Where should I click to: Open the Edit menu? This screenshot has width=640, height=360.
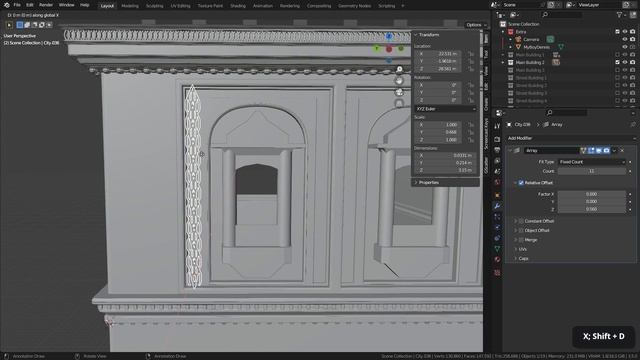pyautogui.click(x=30, y=5)
